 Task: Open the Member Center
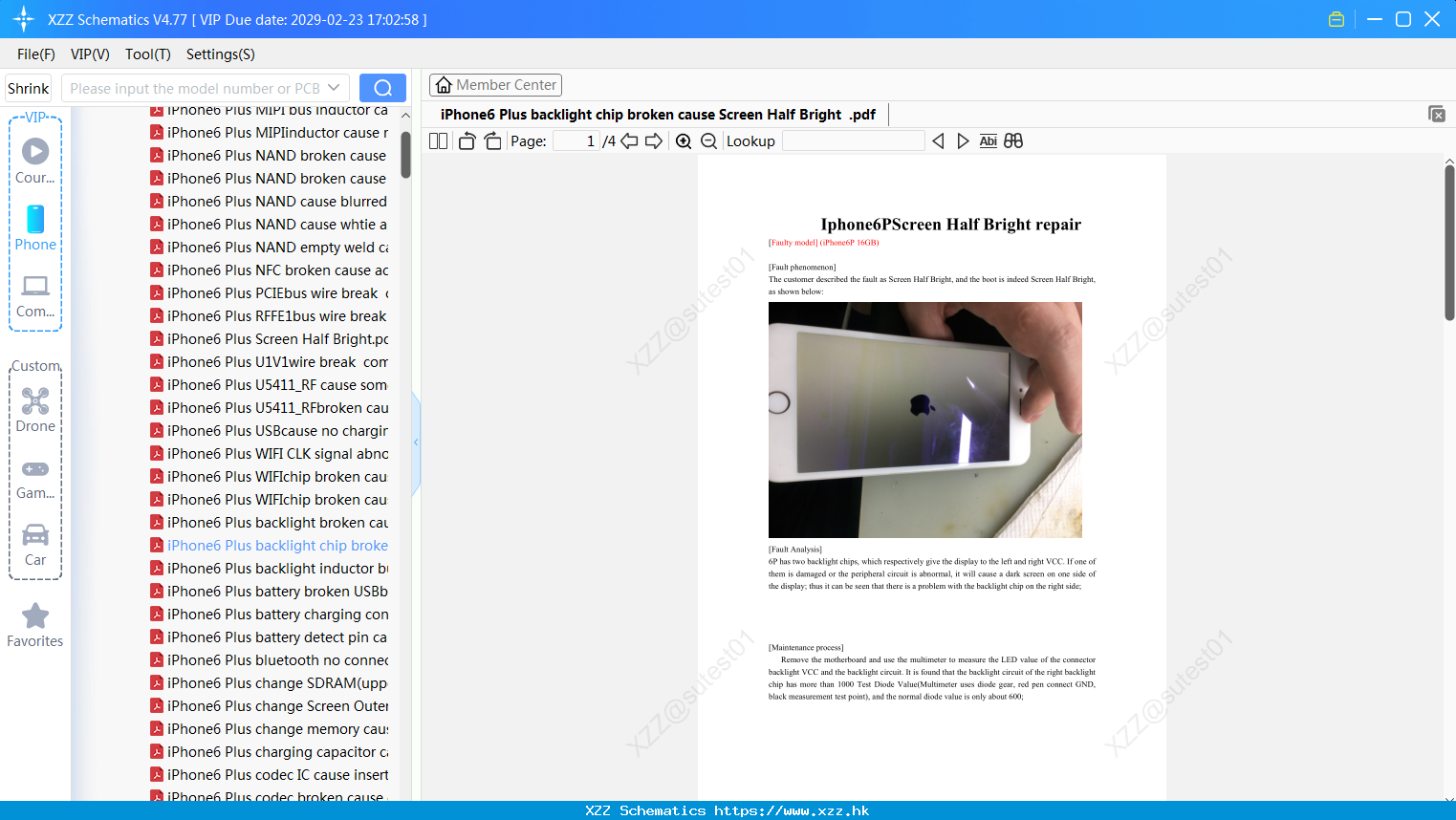click(x=495, y=85)
